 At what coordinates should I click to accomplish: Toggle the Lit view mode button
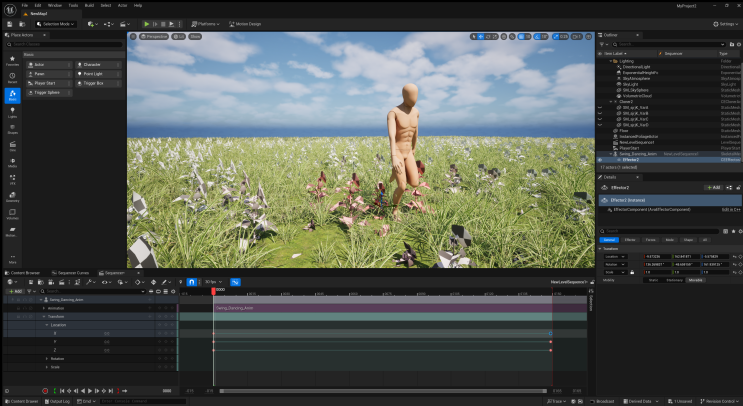tap(180, 36)
